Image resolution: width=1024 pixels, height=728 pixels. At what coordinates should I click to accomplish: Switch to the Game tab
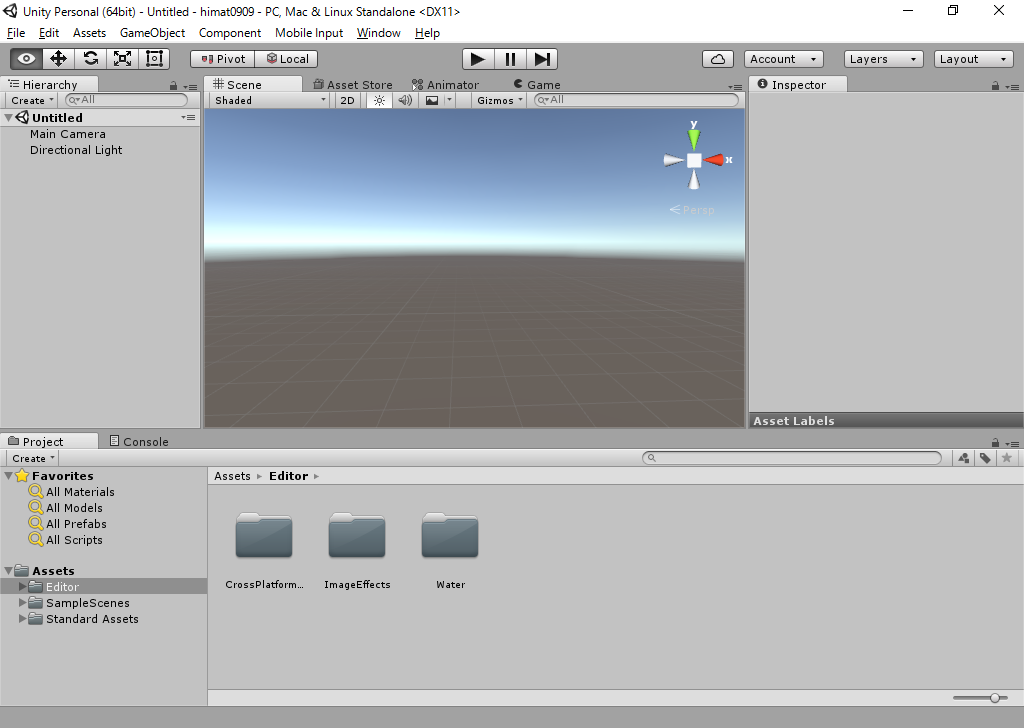(x=537, y=84)
